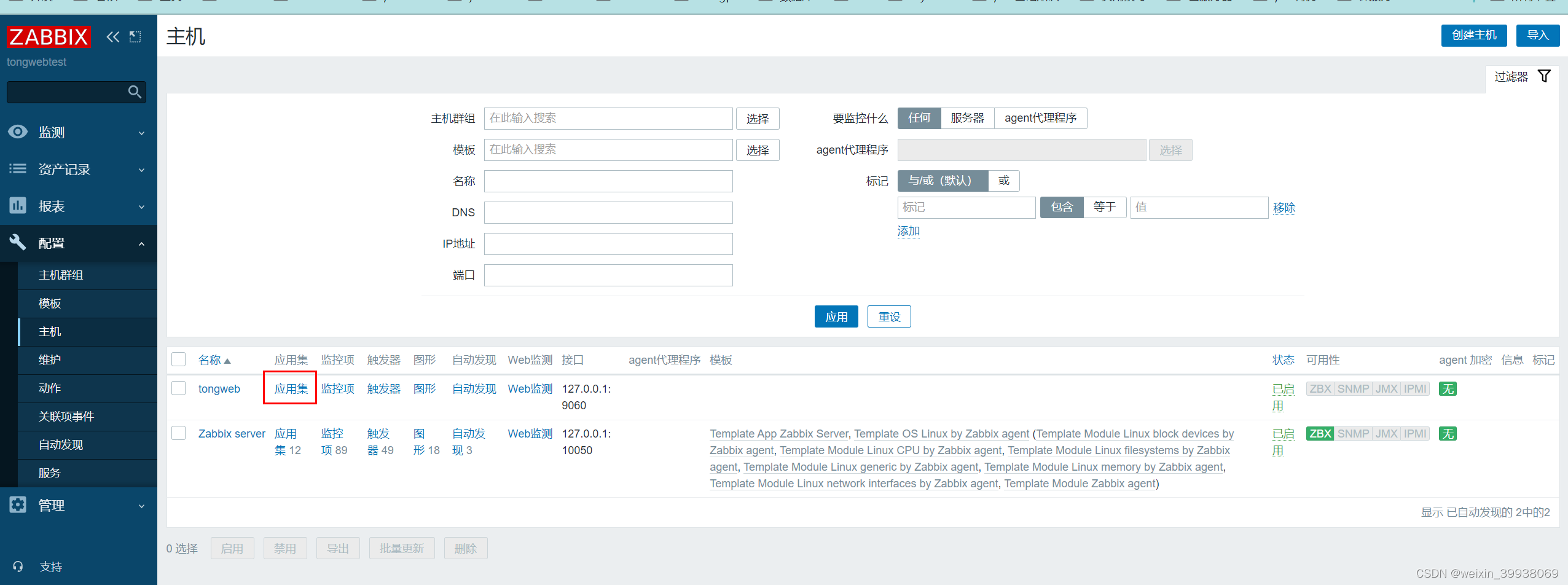Viewport: 1568px width, 585px height.
Task: Select 服务器 monitored-by option
Action: 967,118
